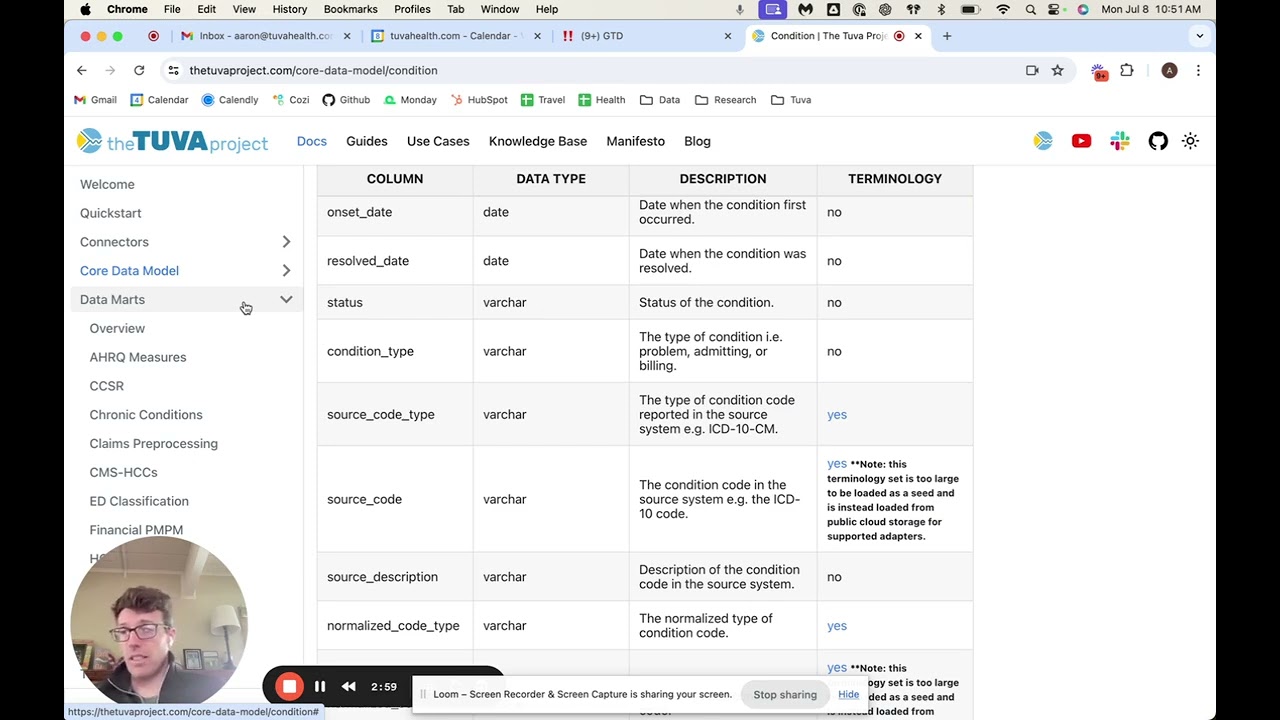Open the Docs nav item
Image resolution: width=1280 pixels, height=720 pixels.
pos(312,141)
